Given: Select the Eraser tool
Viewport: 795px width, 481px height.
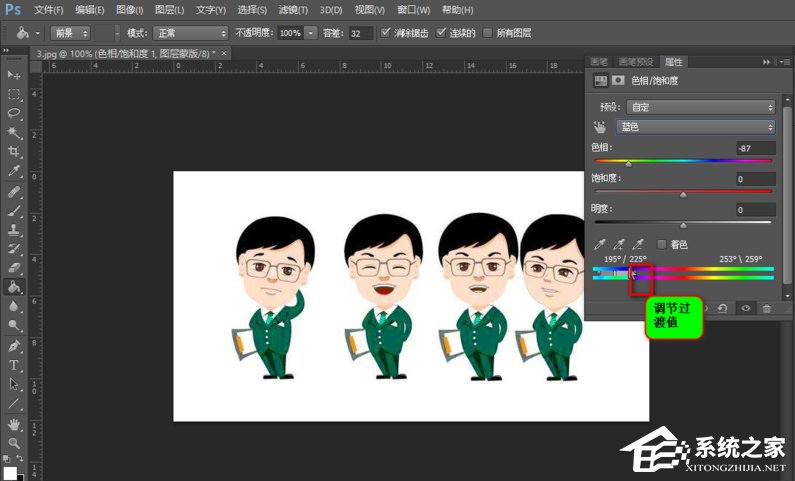Looking at the screenshot, I should click(14, 268).
